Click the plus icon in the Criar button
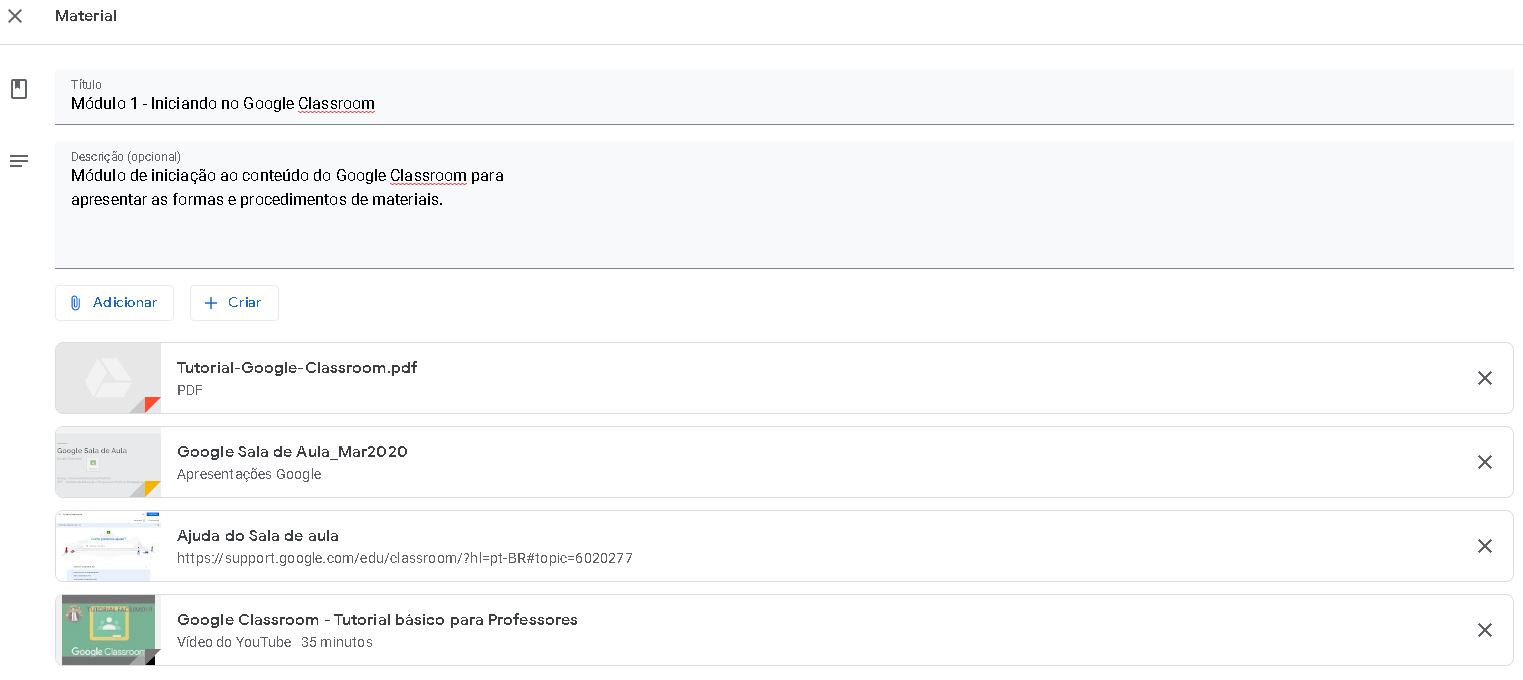The height and width of the screenshot is (680, 1523). (x=210, y=303)
